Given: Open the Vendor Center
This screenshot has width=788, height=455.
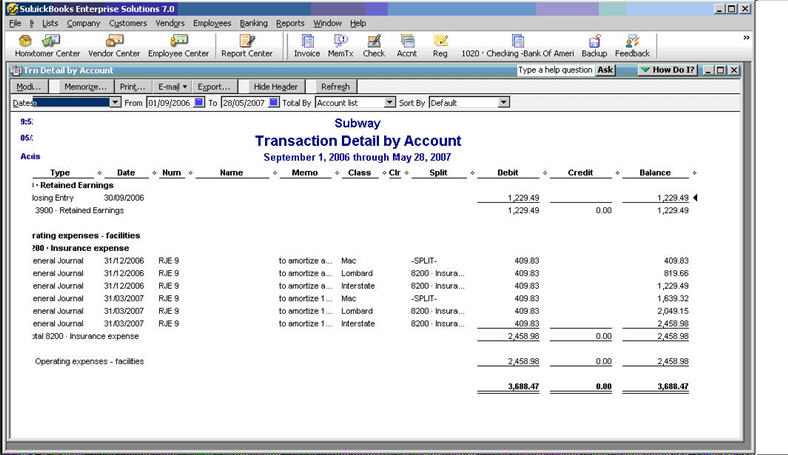Looking at the screenshot, I should pyautogui.click(x=114, y=45).
